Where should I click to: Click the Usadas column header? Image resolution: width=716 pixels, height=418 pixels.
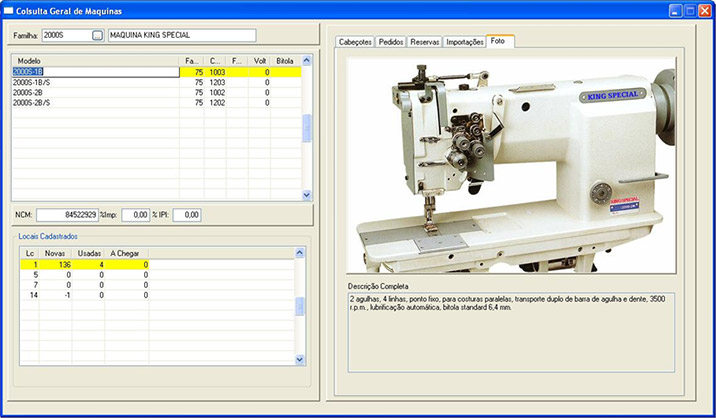[89, 253]
